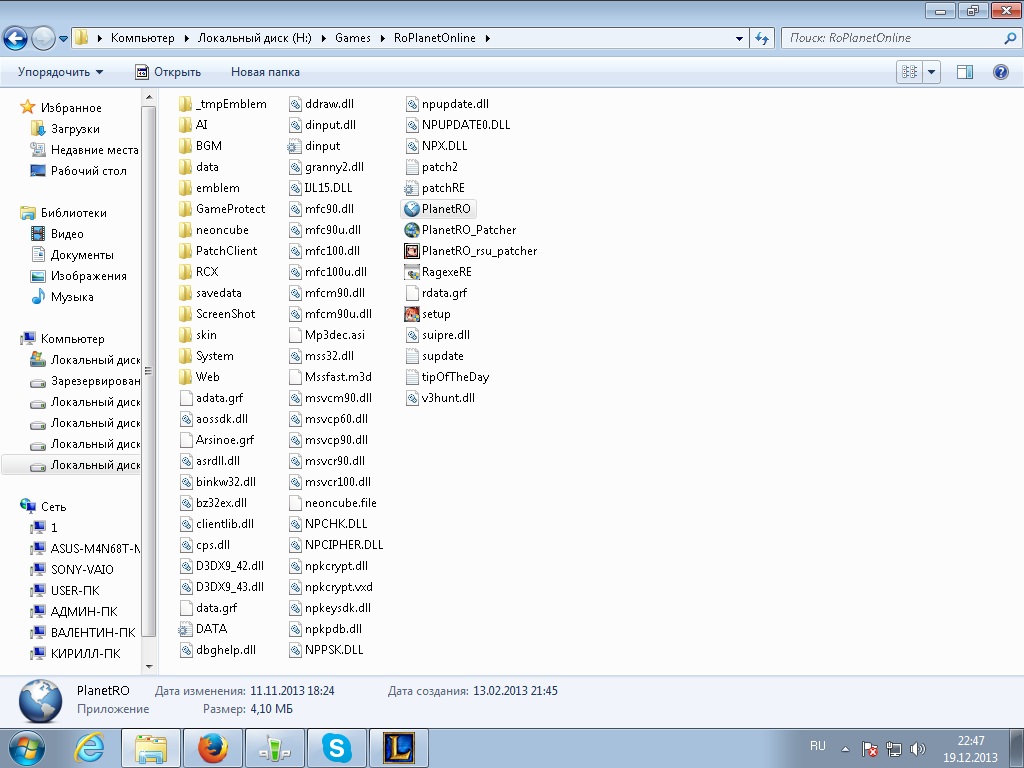Click the Forward navigation arrow

tap(43, 38)
